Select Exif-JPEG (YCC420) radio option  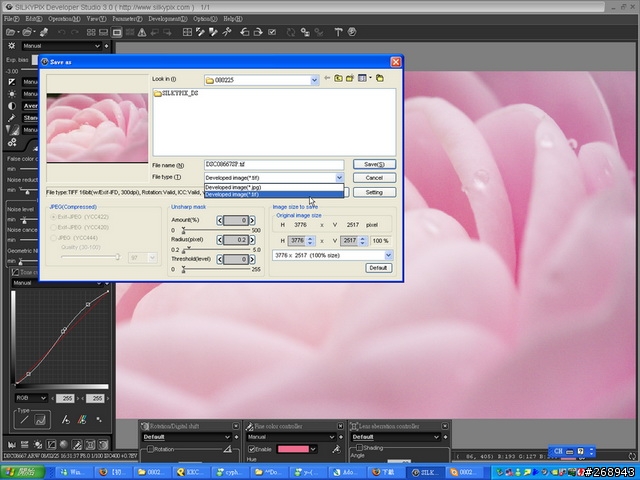53,227
